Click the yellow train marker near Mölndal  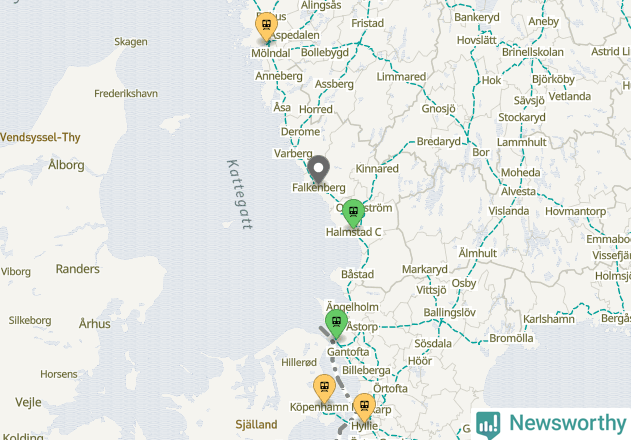click(x=266, y=27)
